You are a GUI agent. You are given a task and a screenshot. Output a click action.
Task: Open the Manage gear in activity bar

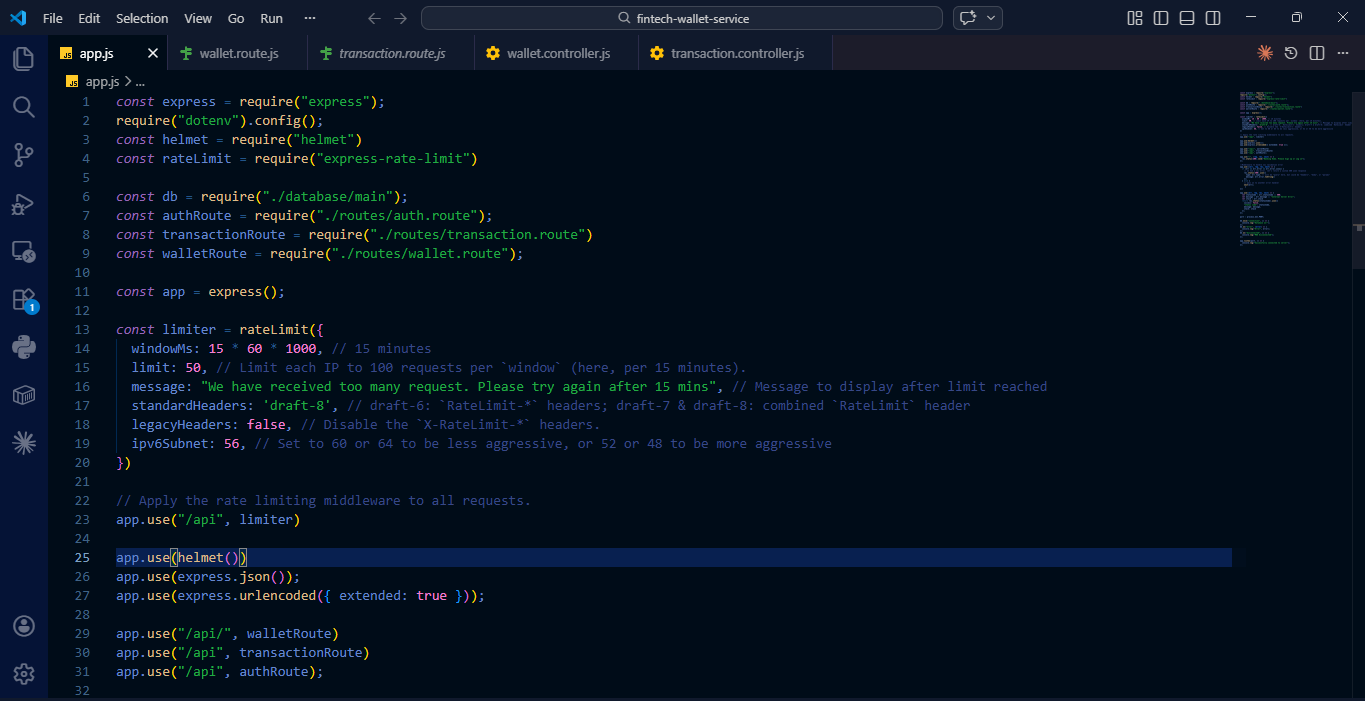tap(24, 674)
